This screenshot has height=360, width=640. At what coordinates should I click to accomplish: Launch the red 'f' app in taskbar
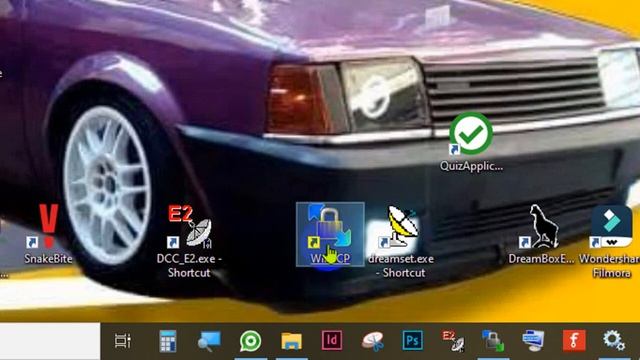point(574,340)
